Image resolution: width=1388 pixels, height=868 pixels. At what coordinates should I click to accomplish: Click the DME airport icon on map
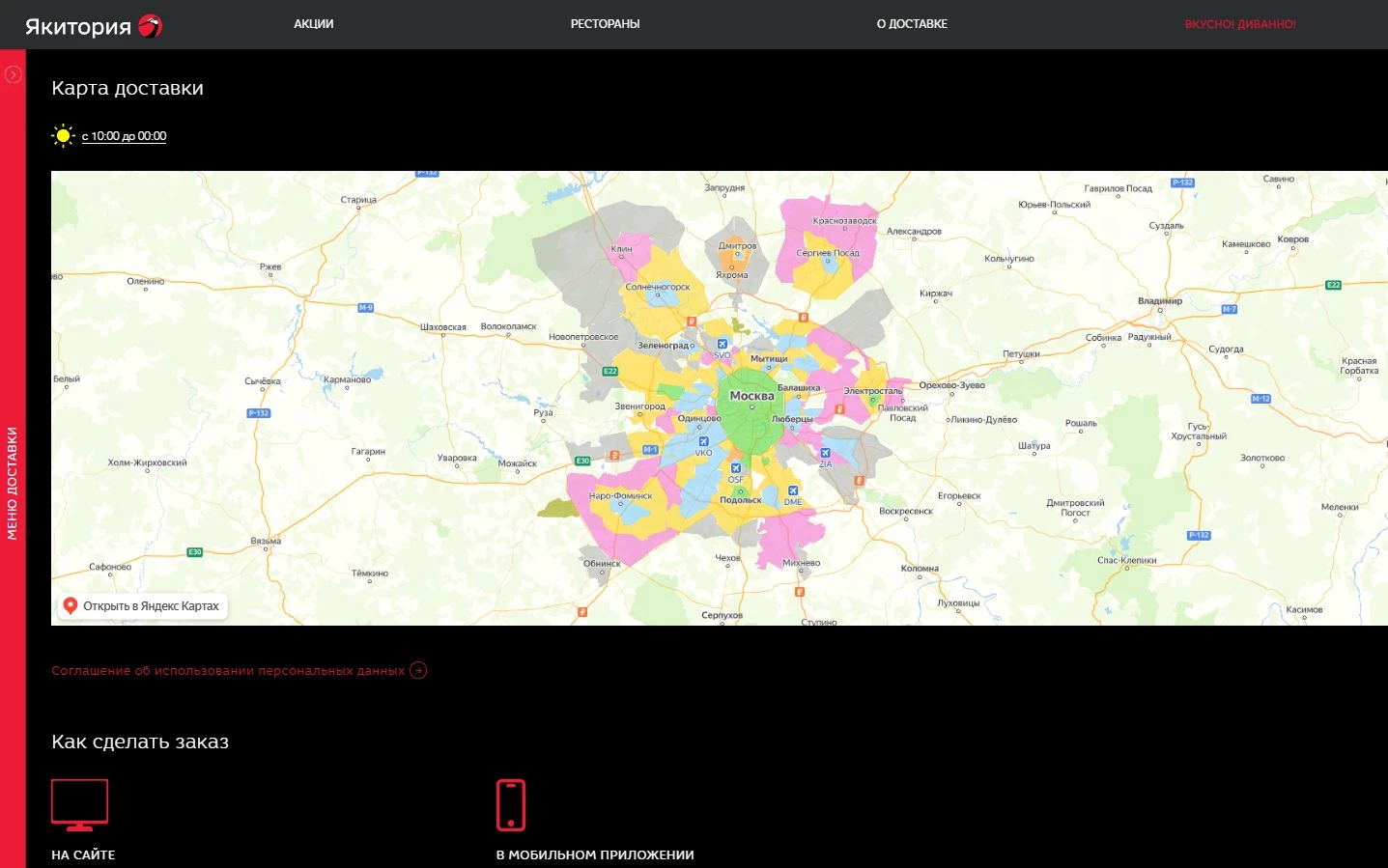pos(793,490)
